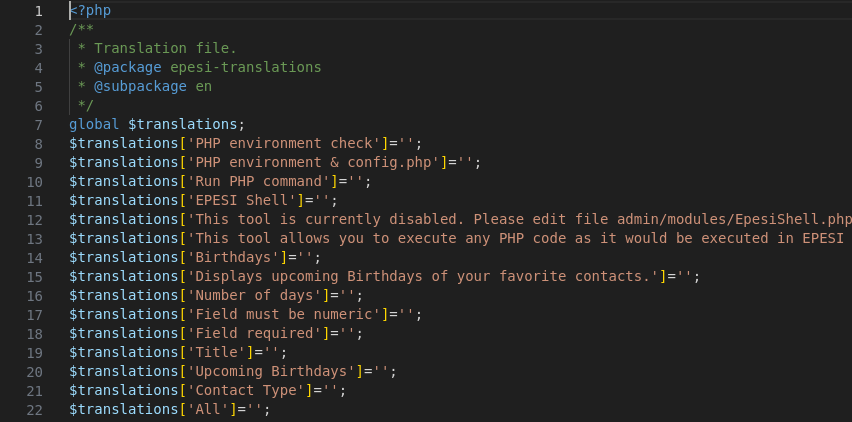This screenshot has width=852, height=422.
Task: Click the @package annotation keyword
Action: 128,68
